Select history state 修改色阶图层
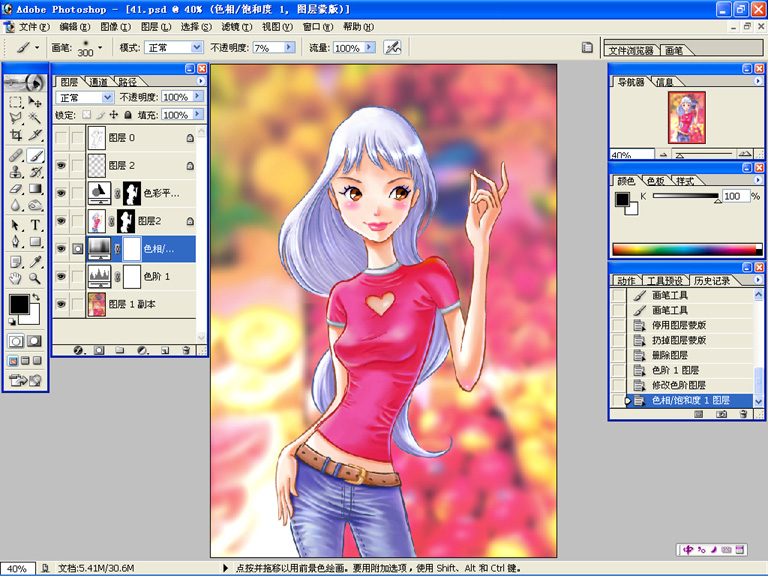The width and height of the screenshot is (768, 576). click(679, 385)
